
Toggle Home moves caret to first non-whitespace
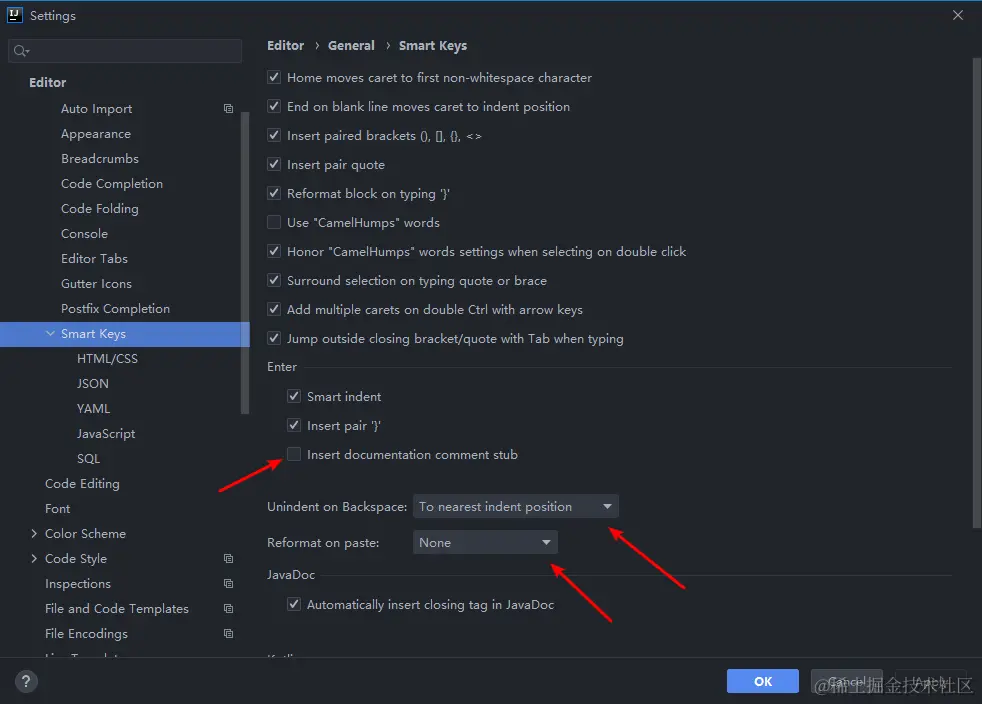pyautogui.click(x=274, y=77)
